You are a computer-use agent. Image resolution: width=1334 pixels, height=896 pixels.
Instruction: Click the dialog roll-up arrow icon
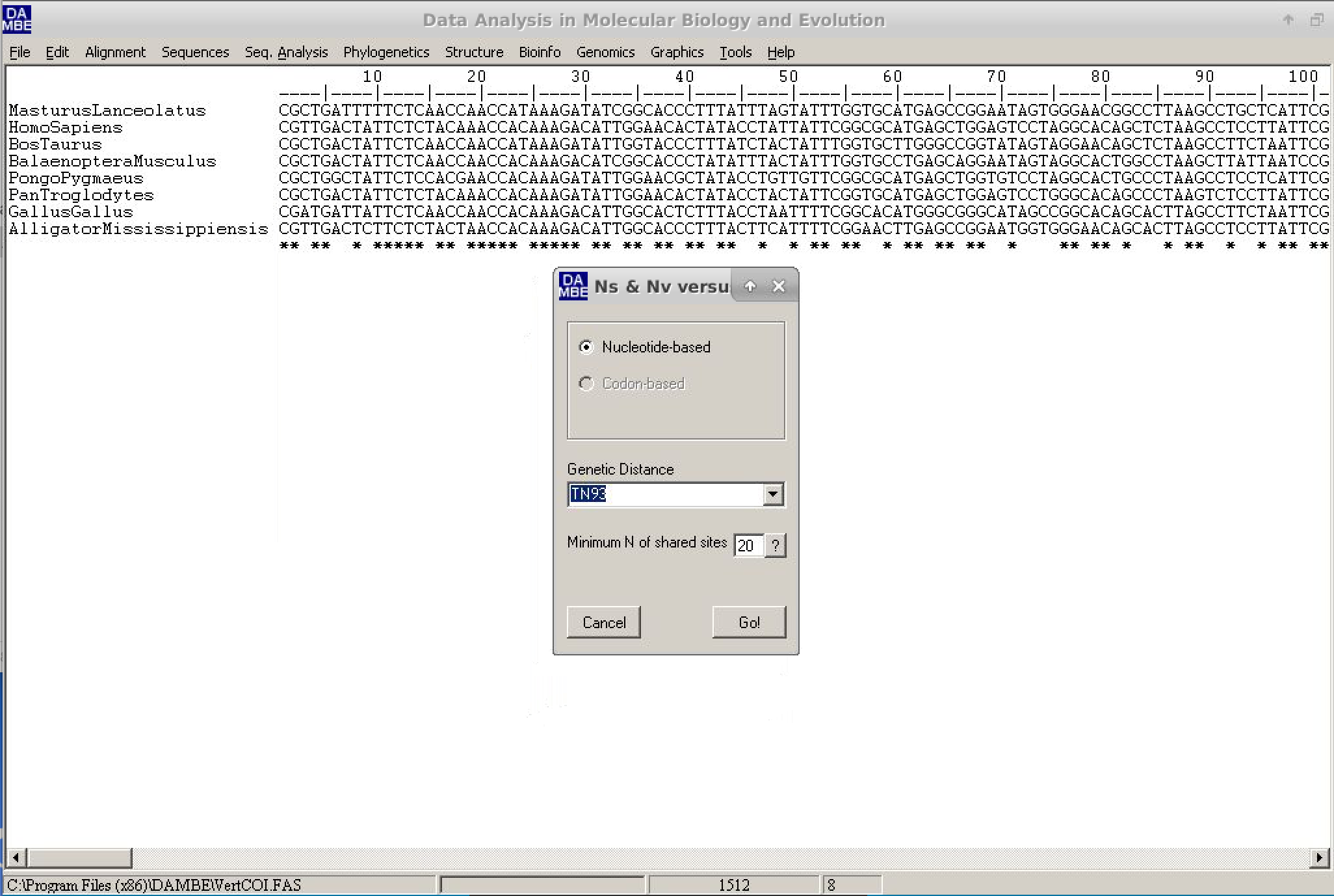coord(750,286)
